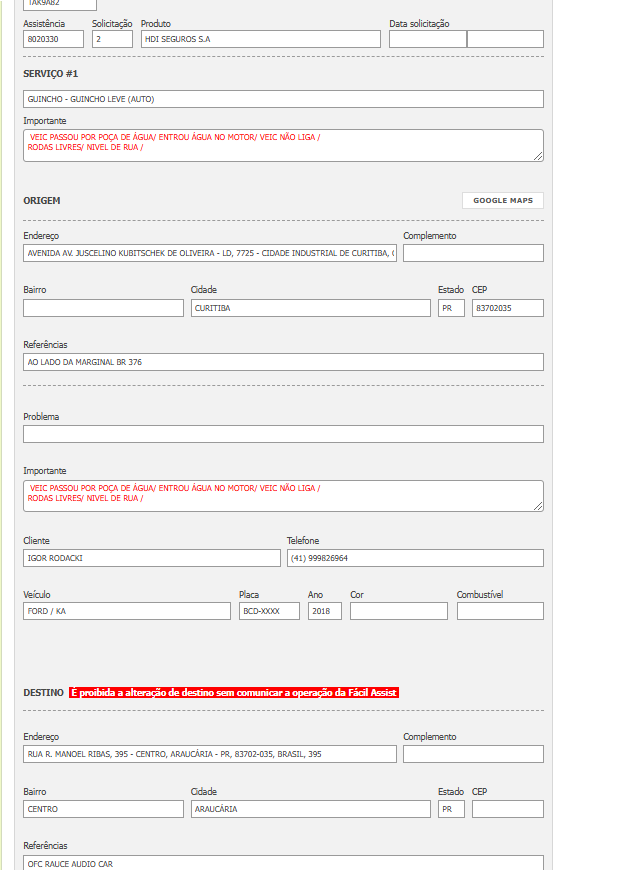Click the Cidade field with ARAUCÁRIA

311,809
